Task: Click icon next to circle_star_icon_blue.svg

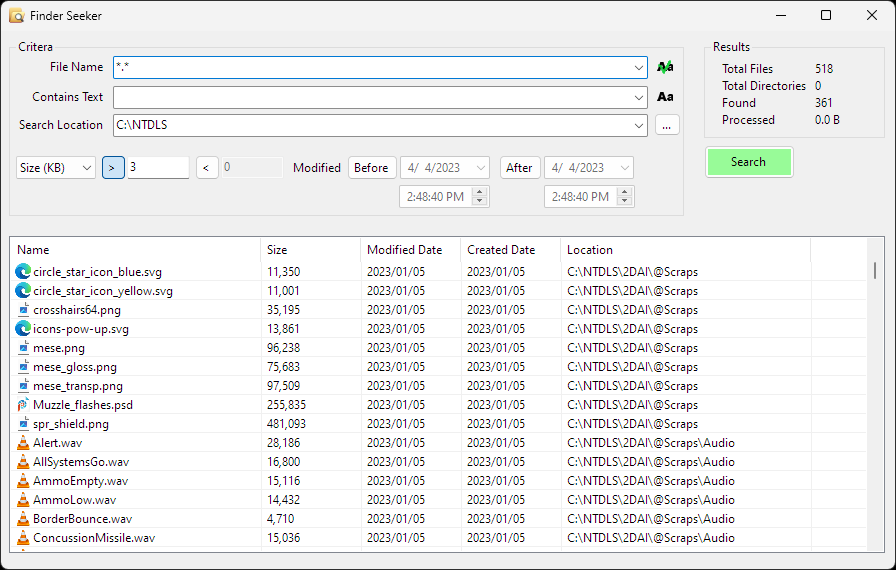Action: pos(23,272)
